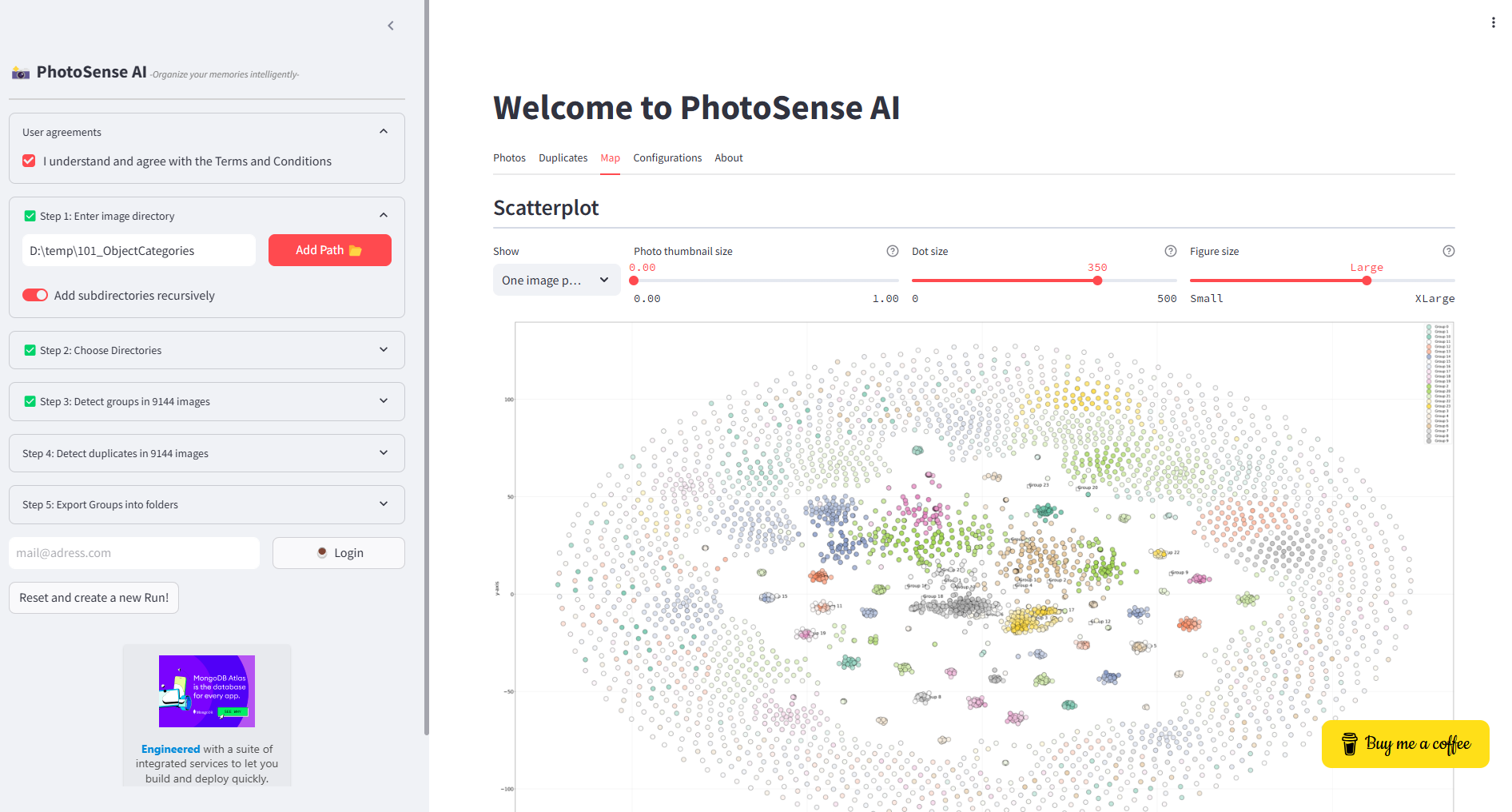This screenshot has height=812, width=1512.
Task: Click the MongoDB Atlas ad image
Action: pyautogui.click(x=207, y=691)
